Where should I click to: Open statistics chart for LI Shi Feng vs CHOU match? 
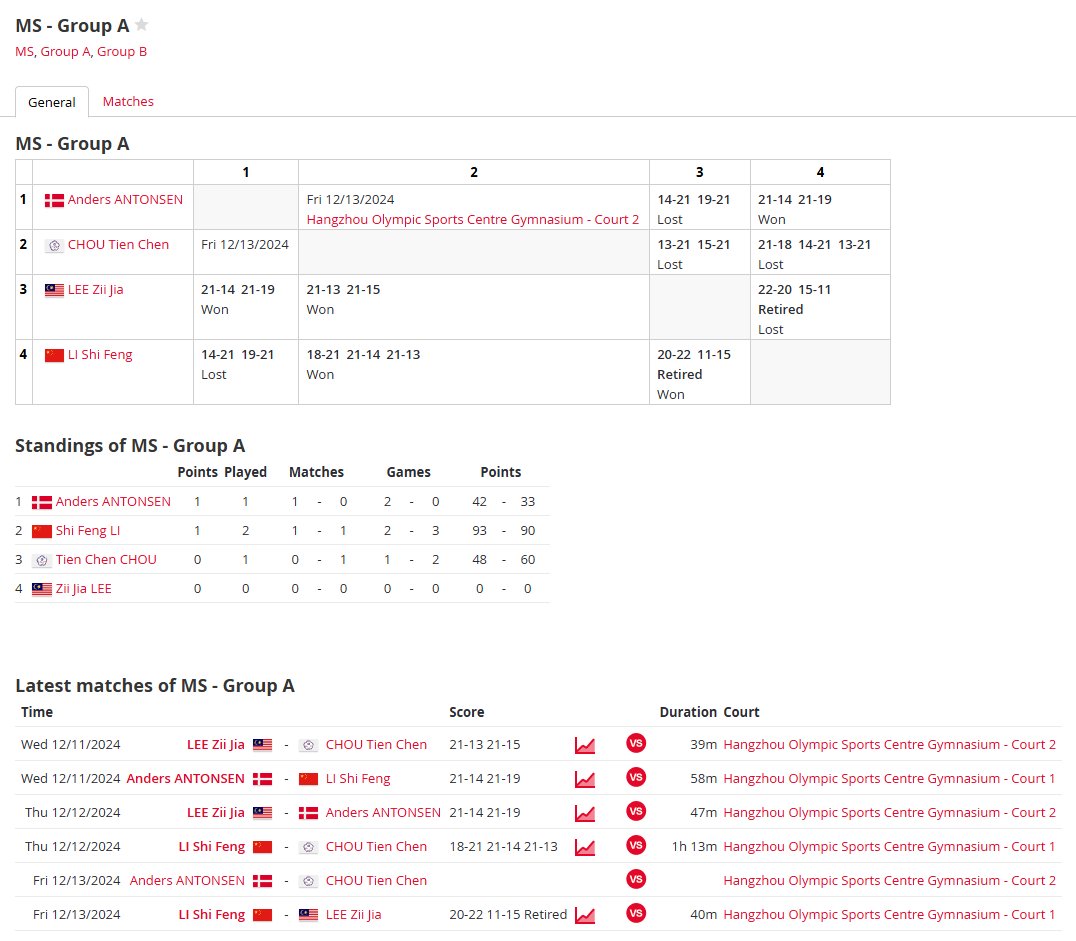(585, 848)
